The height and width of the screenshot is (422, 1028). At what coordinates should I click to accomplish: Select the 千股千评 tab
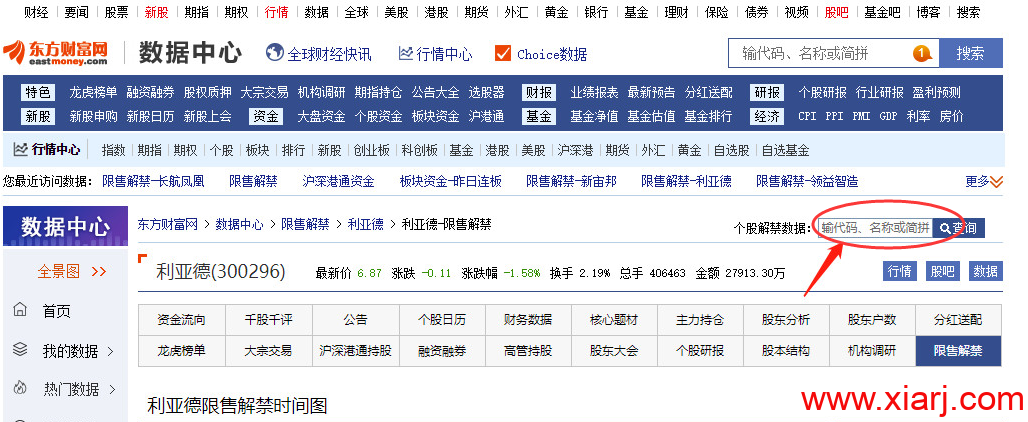(x=268, y=320)
